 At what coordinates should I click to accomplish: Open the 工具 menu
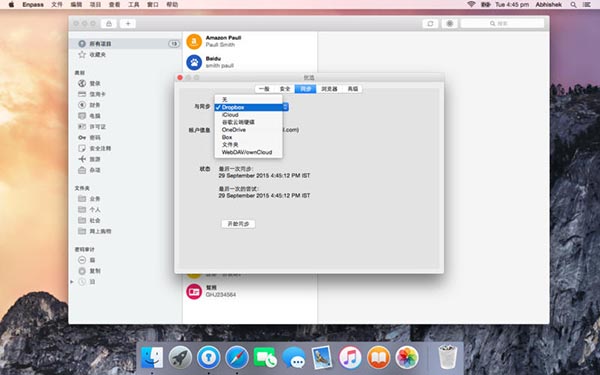tap(134, 5)
